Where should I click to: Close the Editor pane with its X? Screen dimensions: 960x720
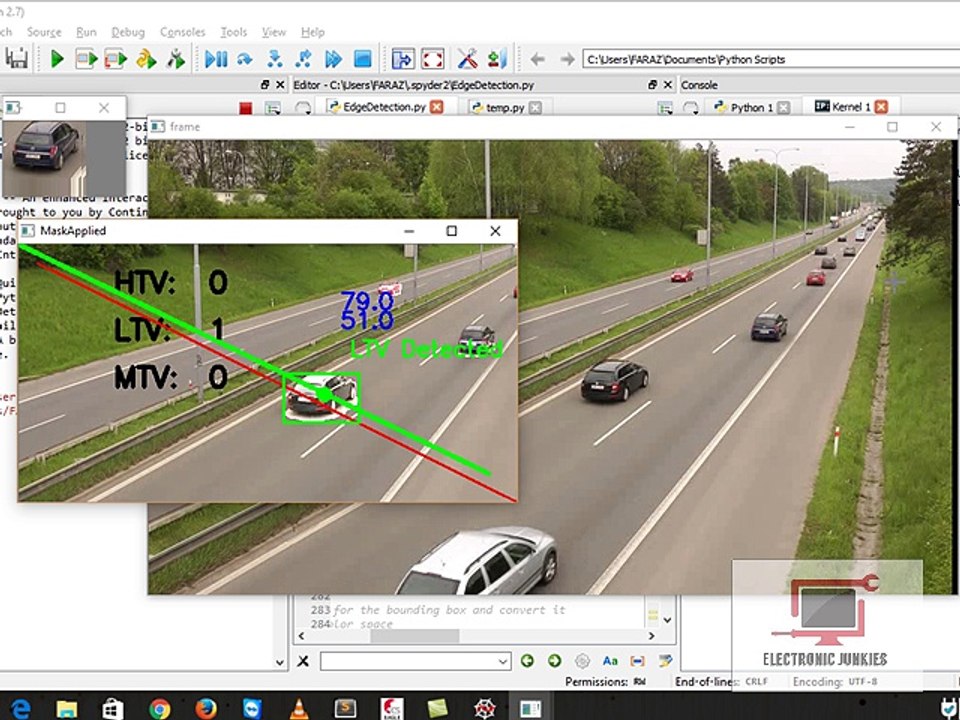[668, 84]
